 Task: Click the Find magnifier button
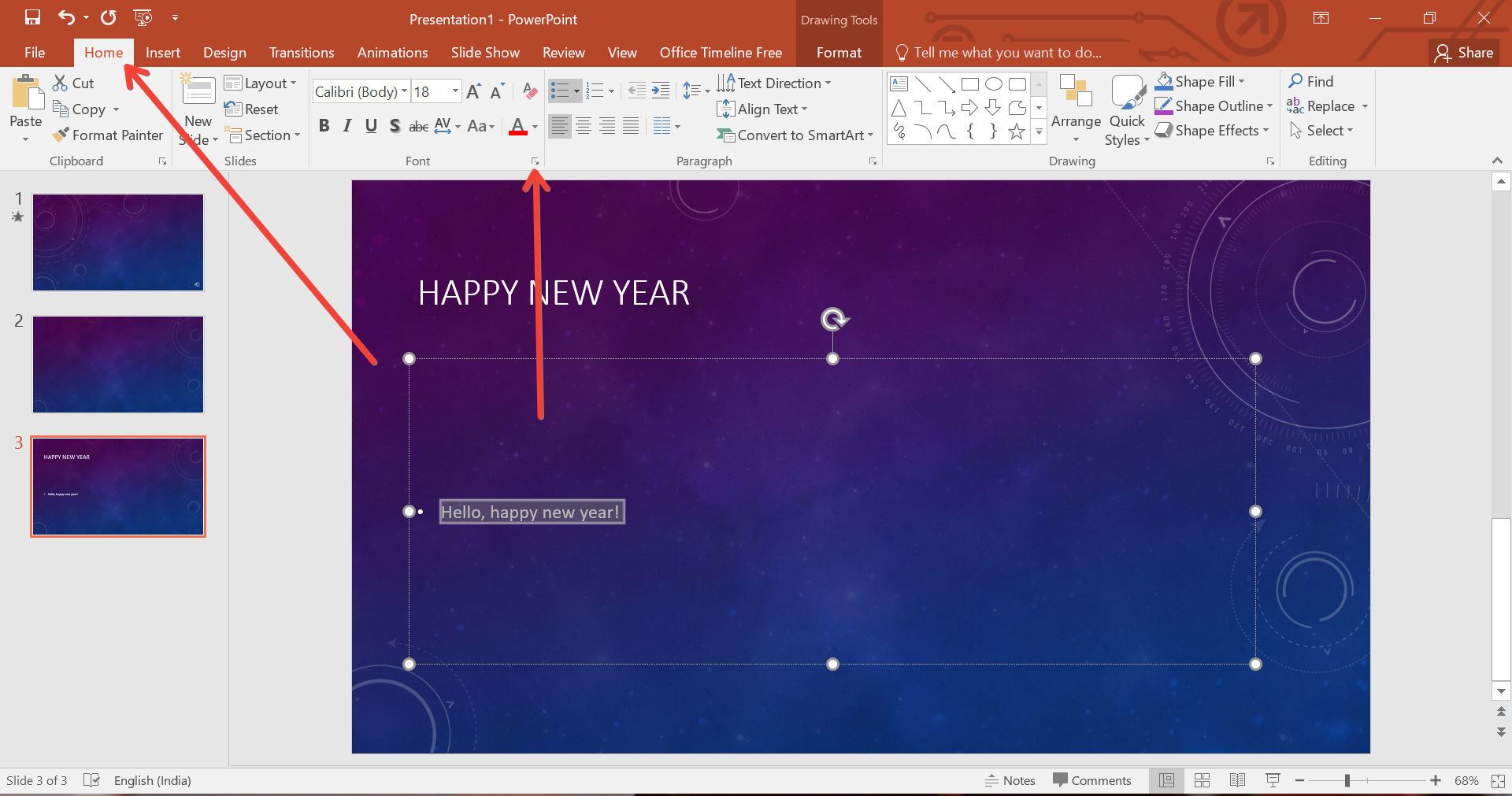1311,81
